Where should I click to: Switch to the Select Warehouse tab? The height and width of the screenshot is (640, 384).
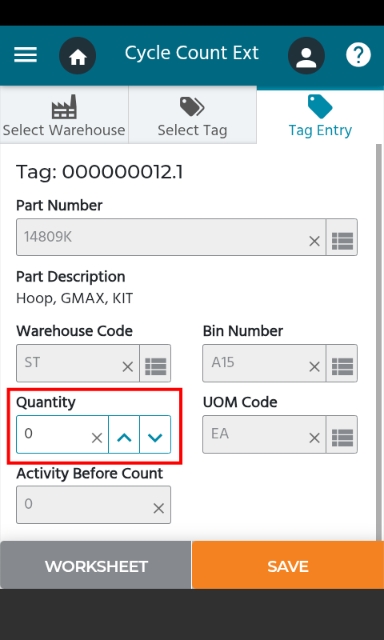coord(64,116)
